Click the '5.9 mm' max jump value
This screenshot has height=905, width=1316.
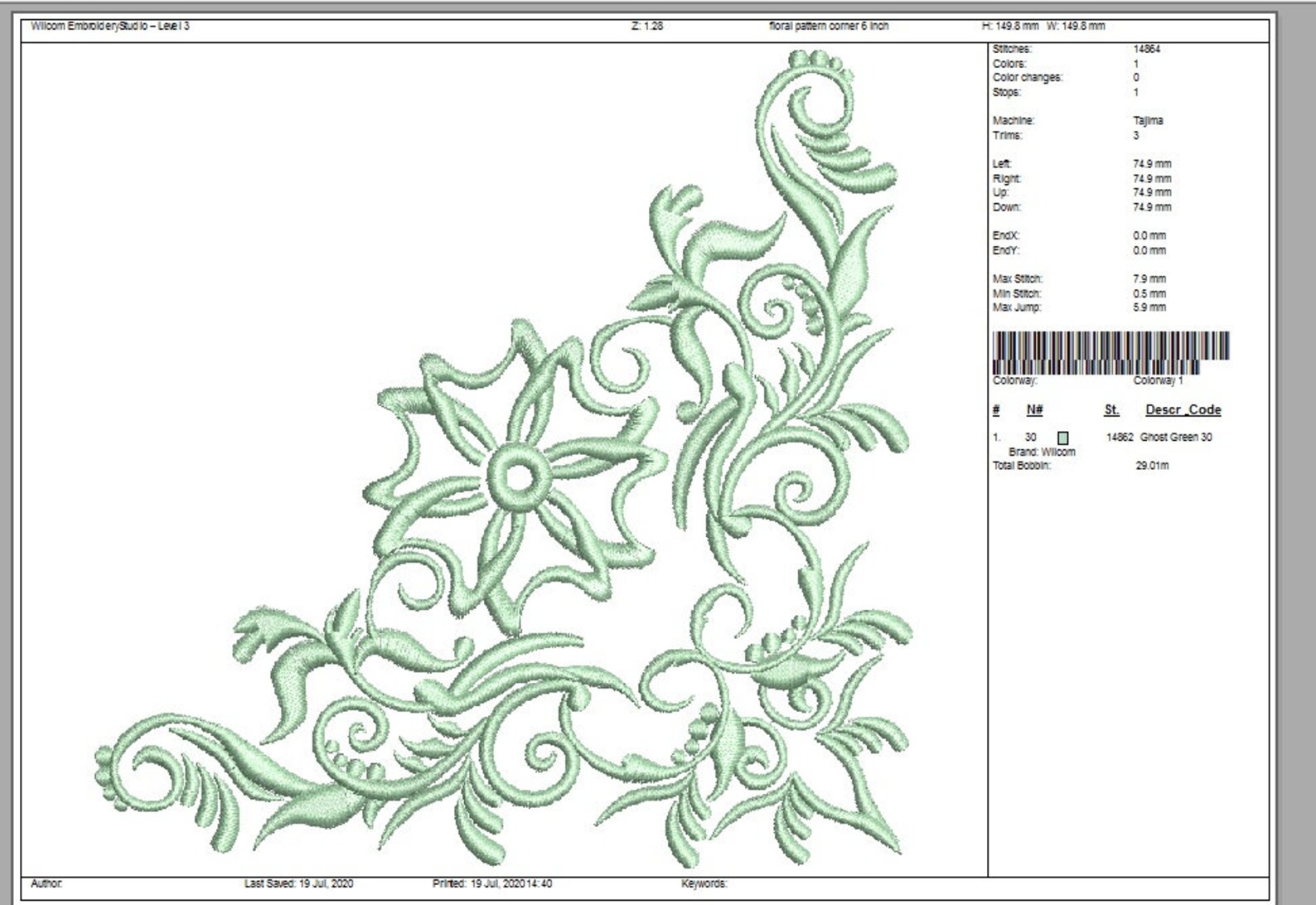pyautogui.click(x=1149, y=307)
